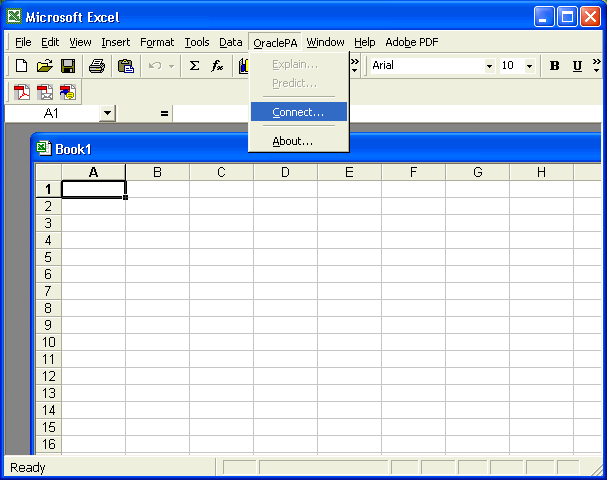Click the Save floppy disk icon
This screenshot has height=480, width=607.
[68, 66]
